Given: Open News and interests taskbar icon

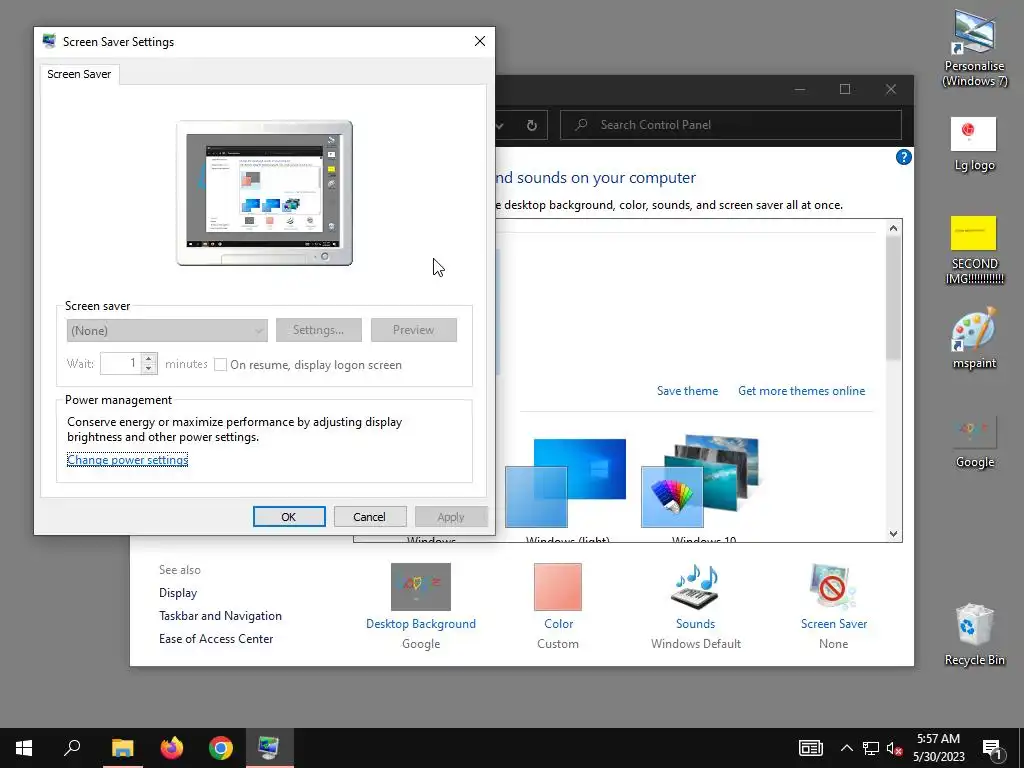Looking at the screenshot, I should 810,748.
